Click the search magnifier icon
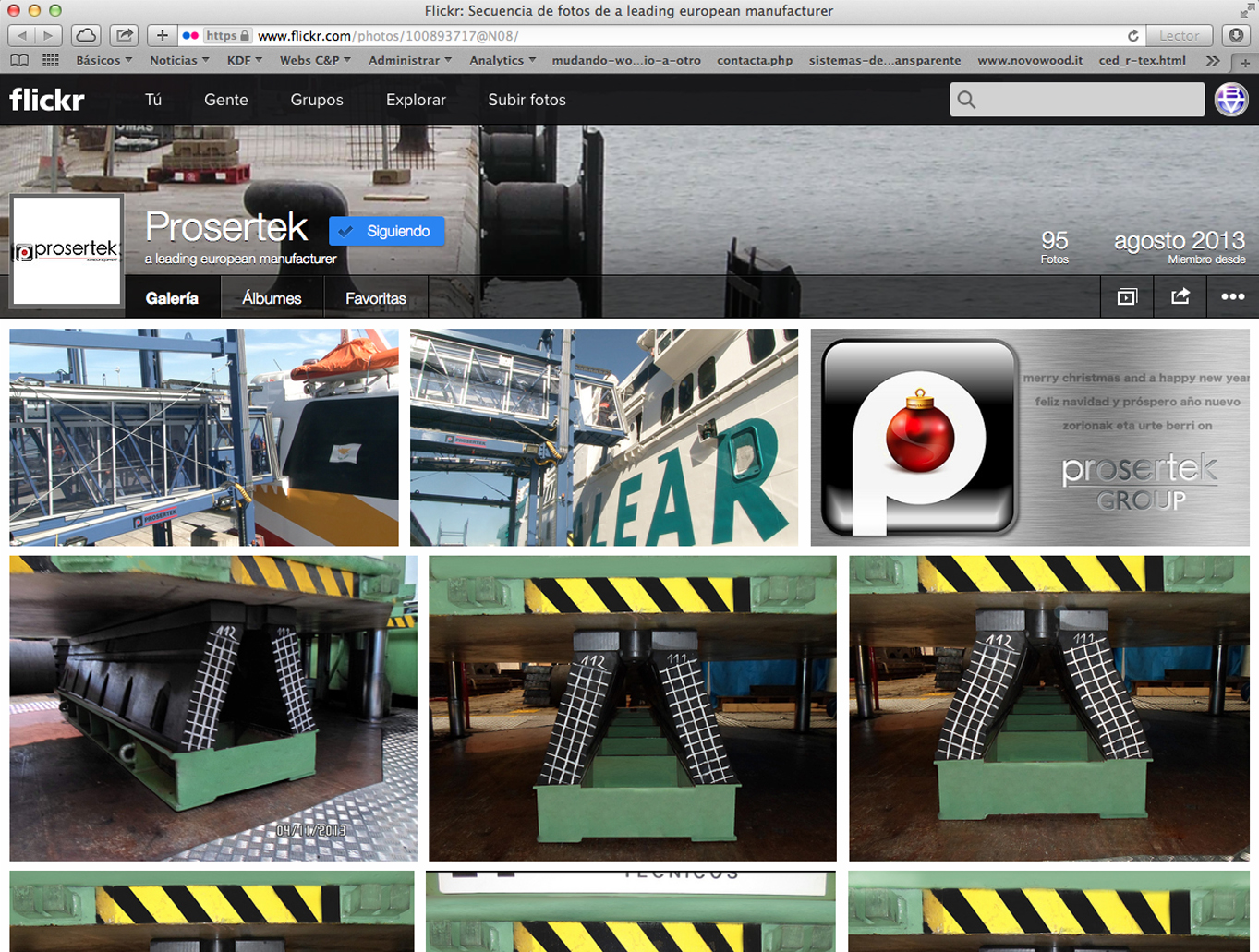1259x952 pixels. pos(966,100)
